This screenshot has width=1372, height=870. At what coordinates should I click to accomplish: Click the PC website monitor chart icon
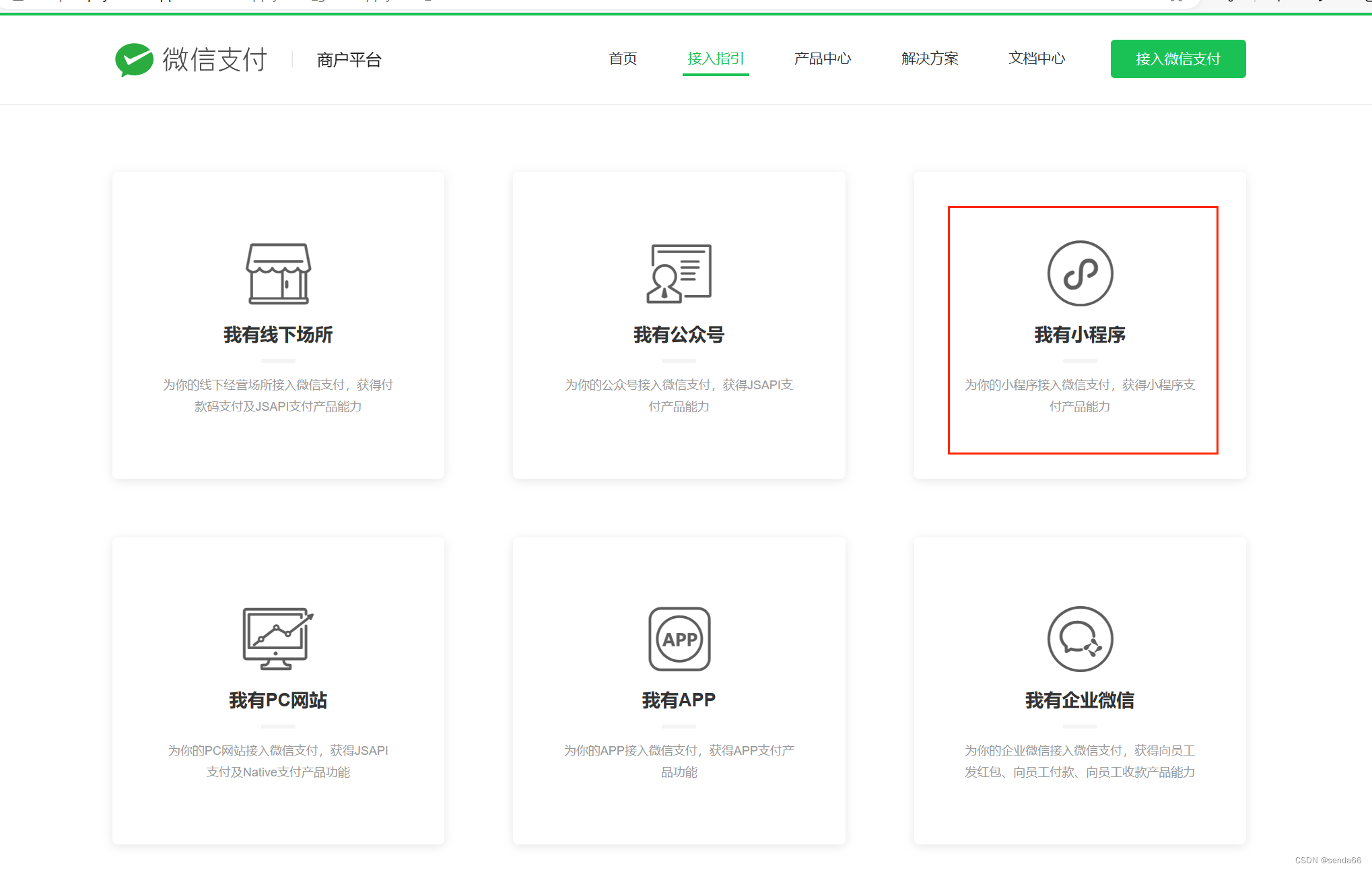coord(278,638)
